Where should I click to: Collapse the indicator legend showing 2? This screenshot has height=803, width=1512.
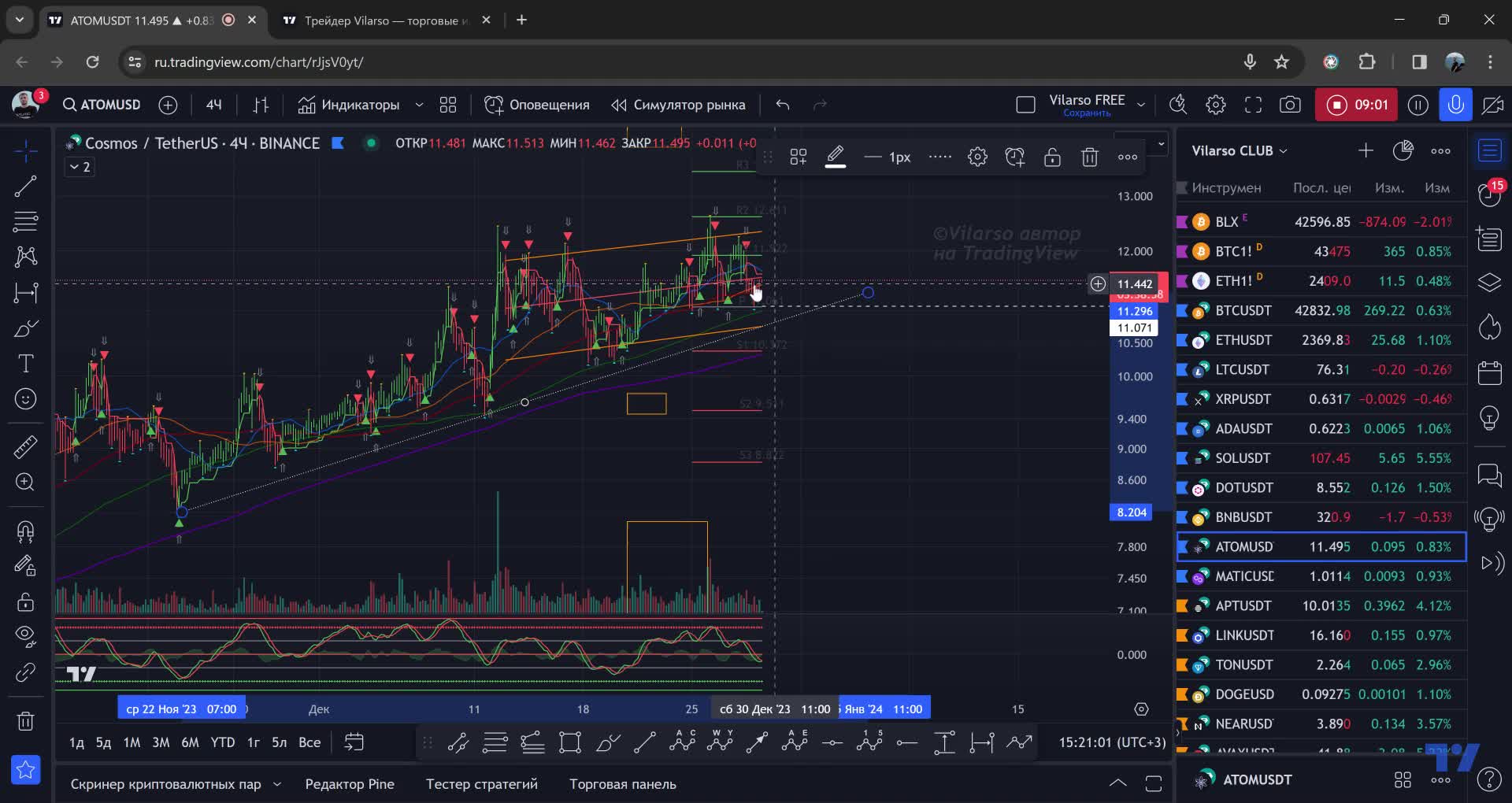coord(80,167)
